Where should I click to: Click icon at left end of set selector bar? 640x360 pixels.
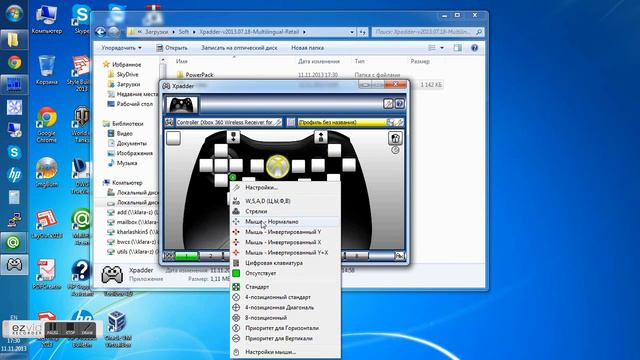(169, 256)
